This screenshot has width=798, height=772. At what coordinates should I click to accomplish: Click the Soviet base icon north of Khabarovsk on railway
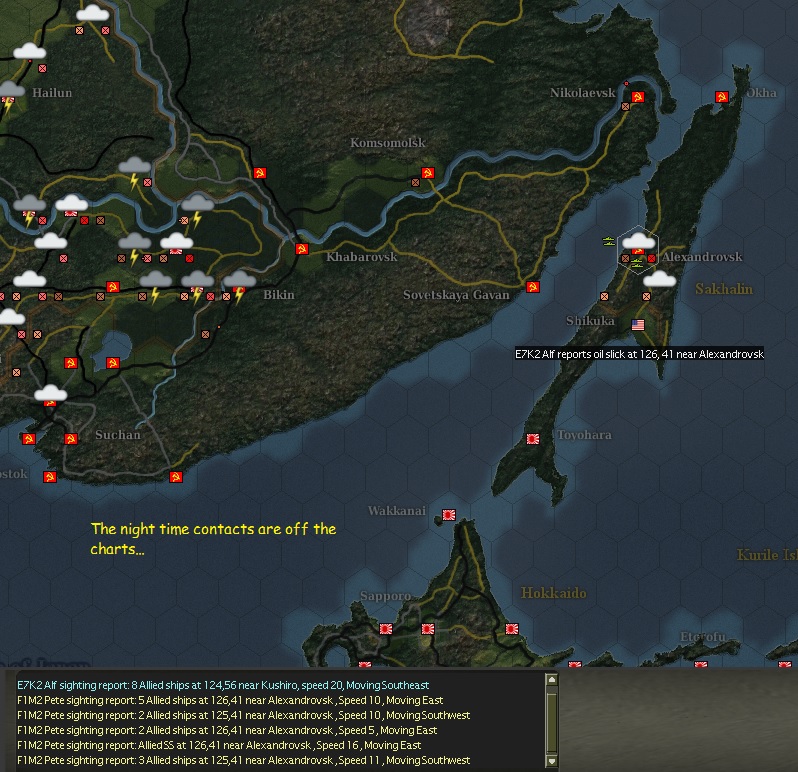point(260,173)
